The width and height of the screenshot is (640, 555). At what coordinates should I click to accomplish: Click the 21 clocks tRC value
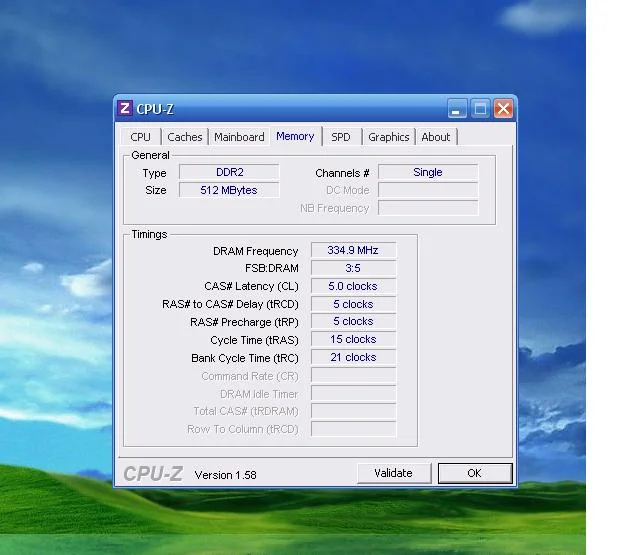pyautogui.click(x=353, y=357)
